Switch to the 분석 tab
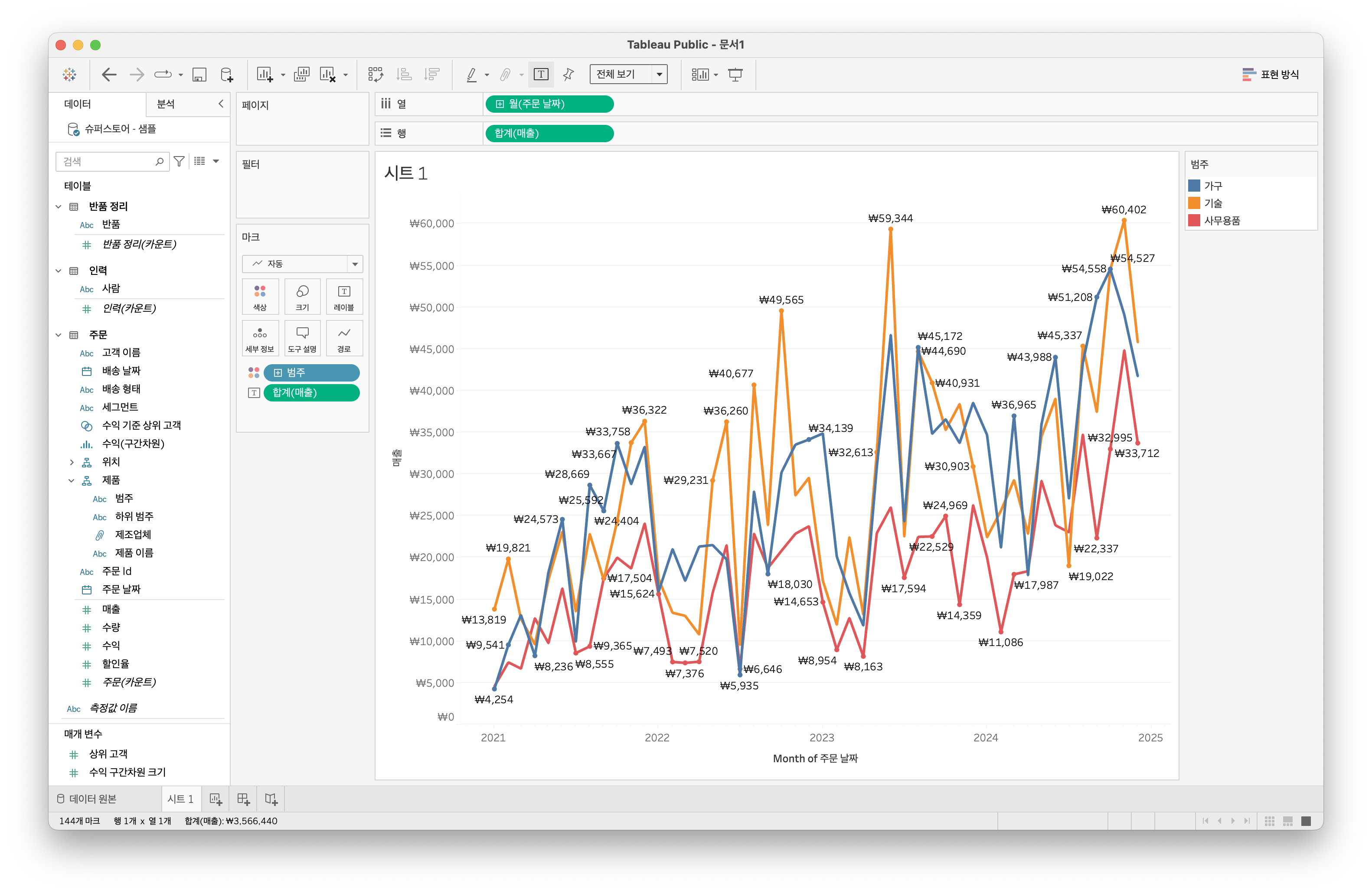 click(166, 104)
